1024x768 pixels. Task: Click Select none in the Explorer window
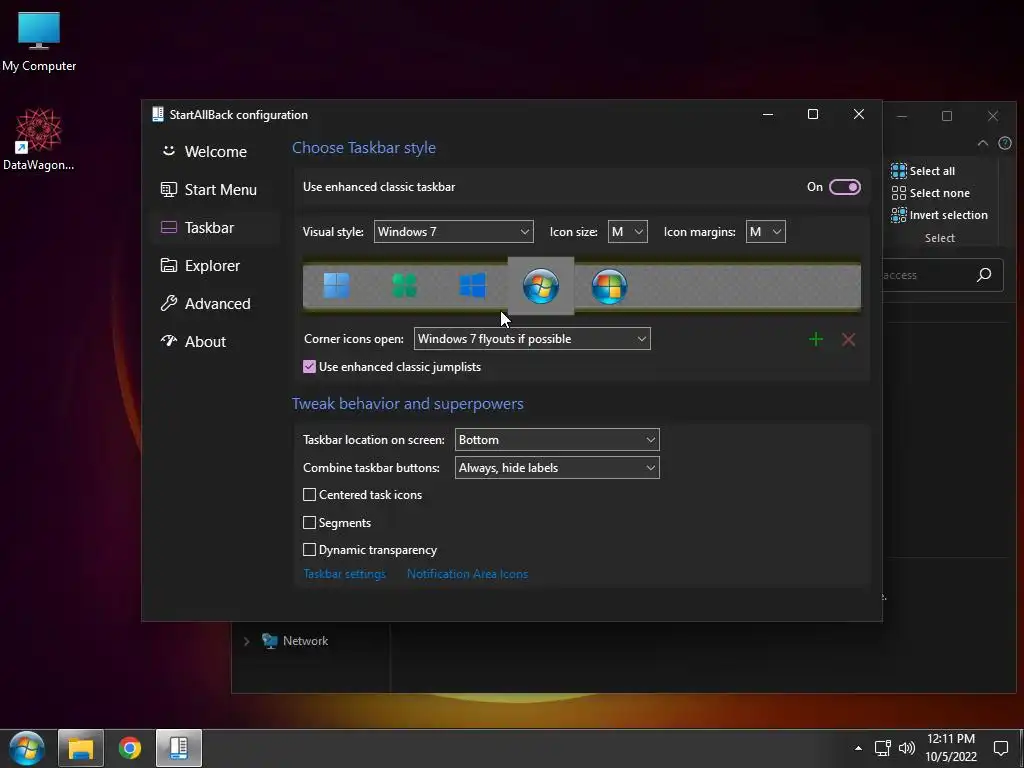pyautogui.click(x=931, y=193)
